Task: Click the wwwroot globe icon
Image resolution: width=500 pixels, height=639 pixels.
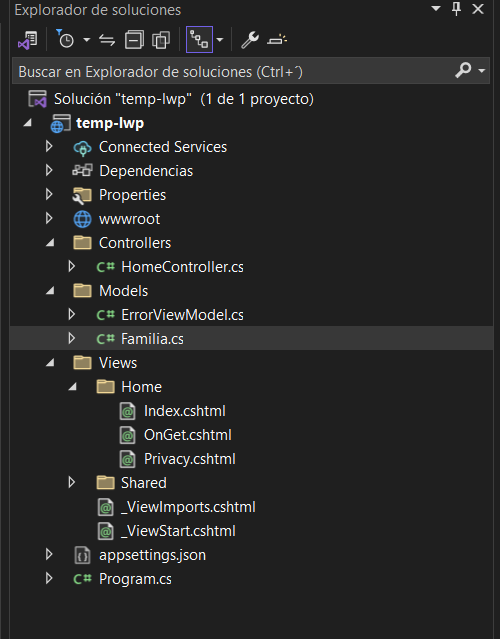Action: [82, 219]
